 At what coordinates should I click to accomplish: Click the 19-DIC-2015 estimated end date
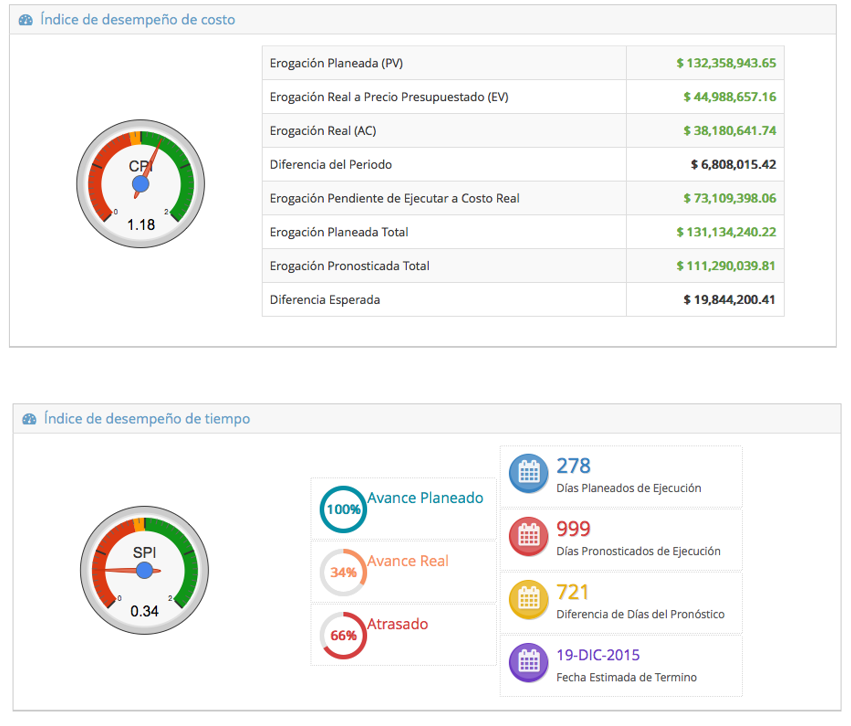pyautogui.click(x=598, y=656)
